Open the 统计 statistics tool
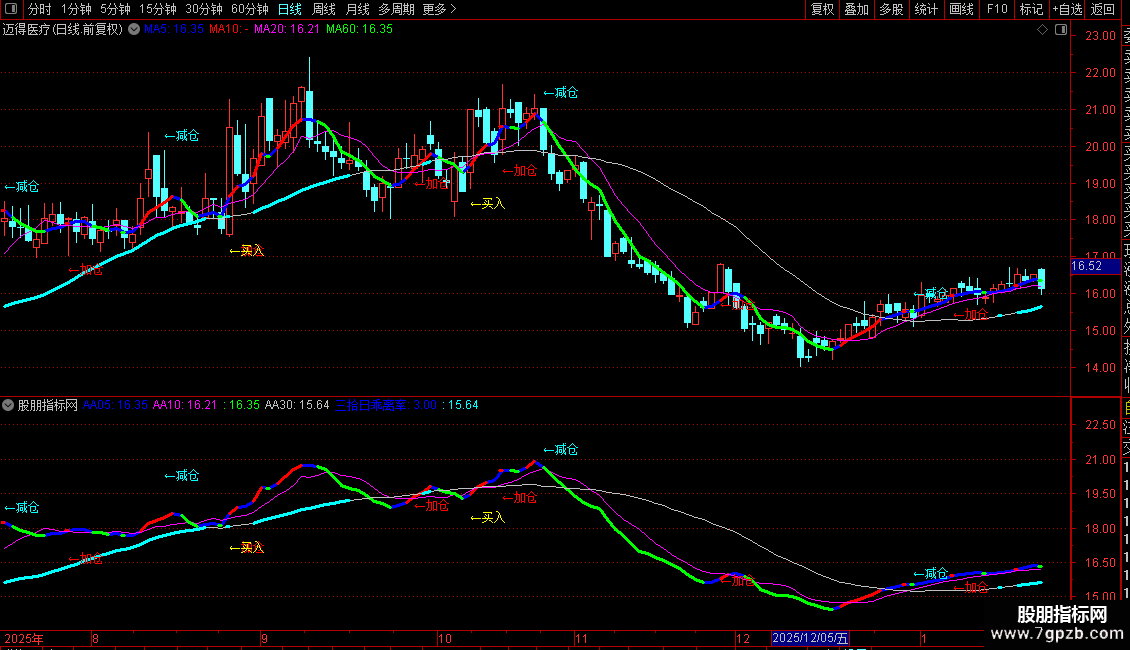The image size is (1130, 650). (926, 9)
